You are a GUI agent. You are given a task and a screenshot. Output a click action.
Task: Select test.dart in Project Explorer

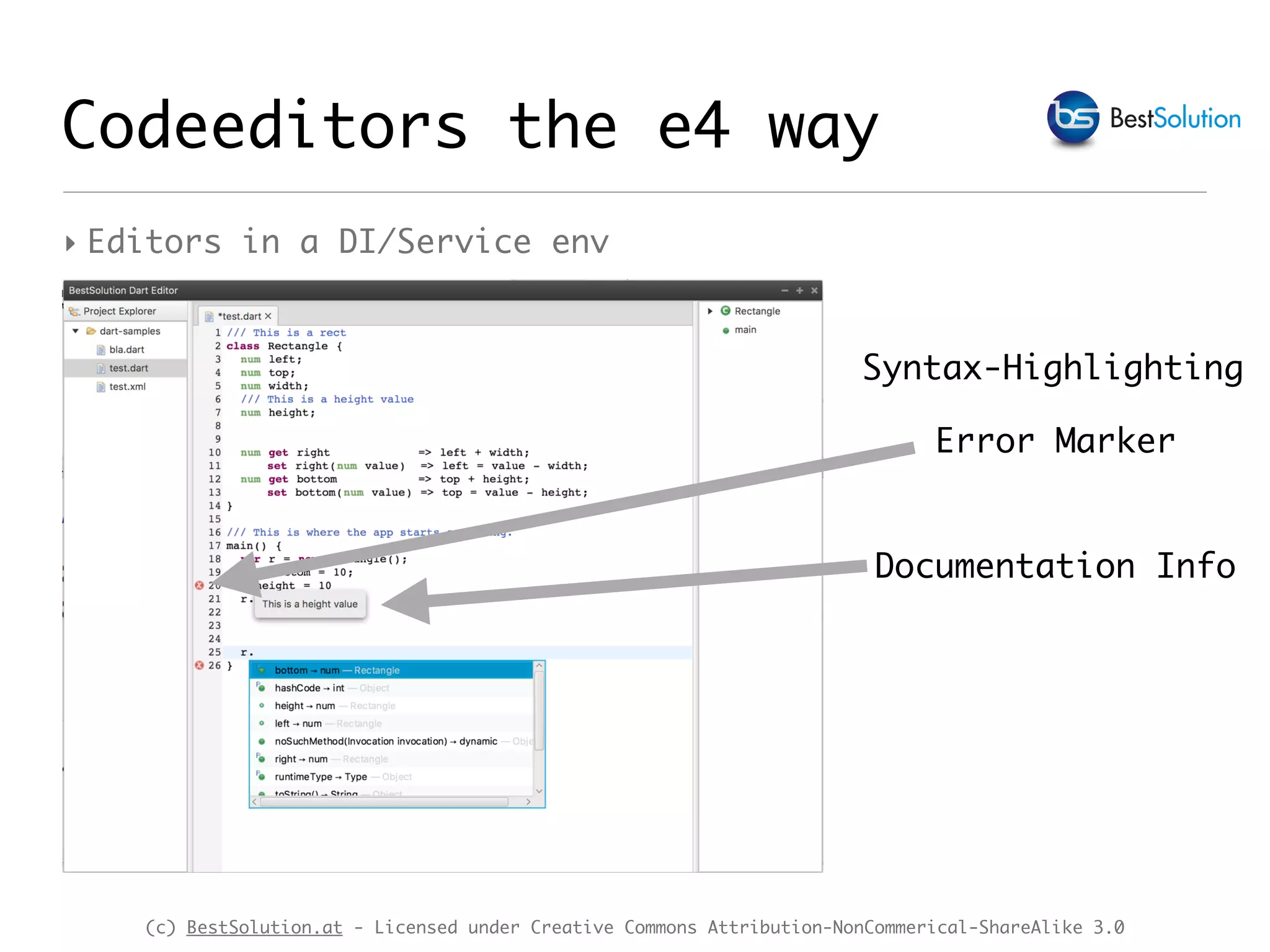point(128,368)
